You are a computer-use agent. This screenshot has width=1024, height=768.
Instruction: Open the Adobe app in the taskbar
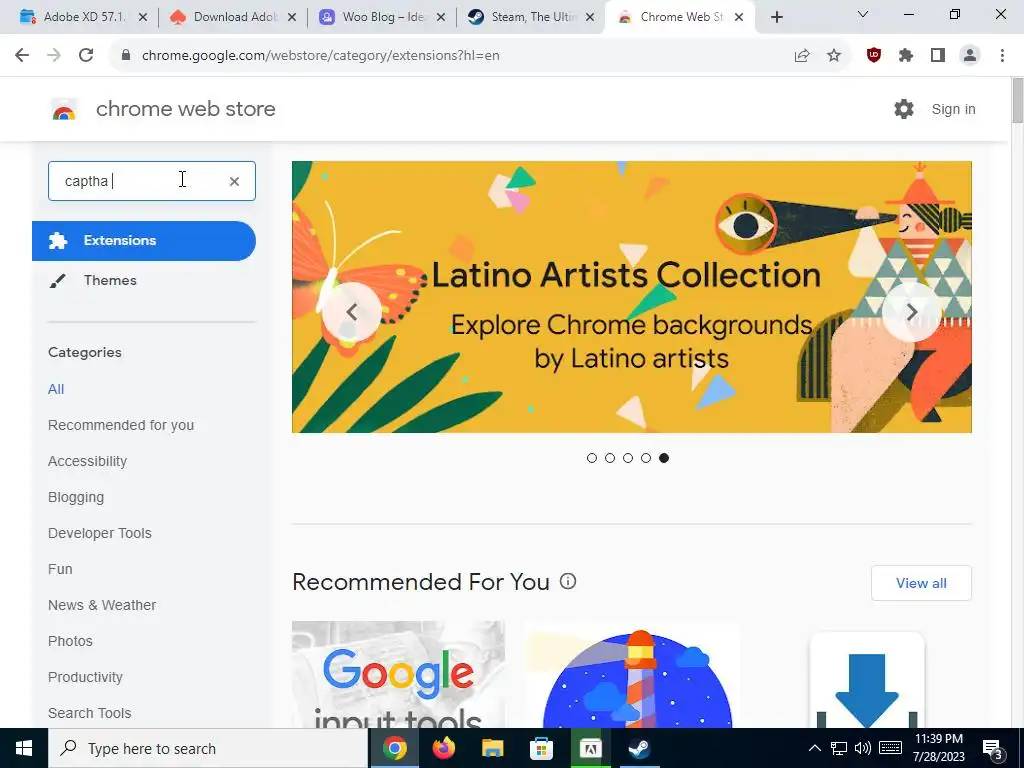(x=590, y=748)
